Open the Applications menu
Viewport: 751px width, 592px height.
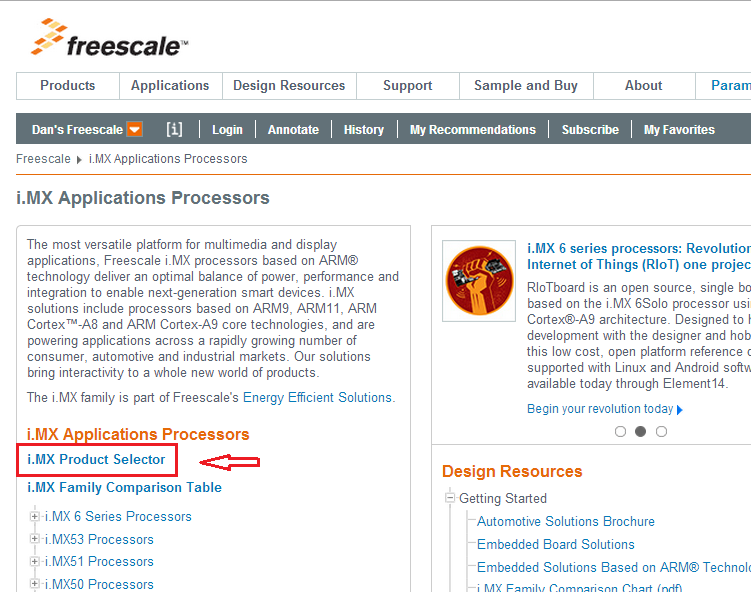click(x=170, y=86)
